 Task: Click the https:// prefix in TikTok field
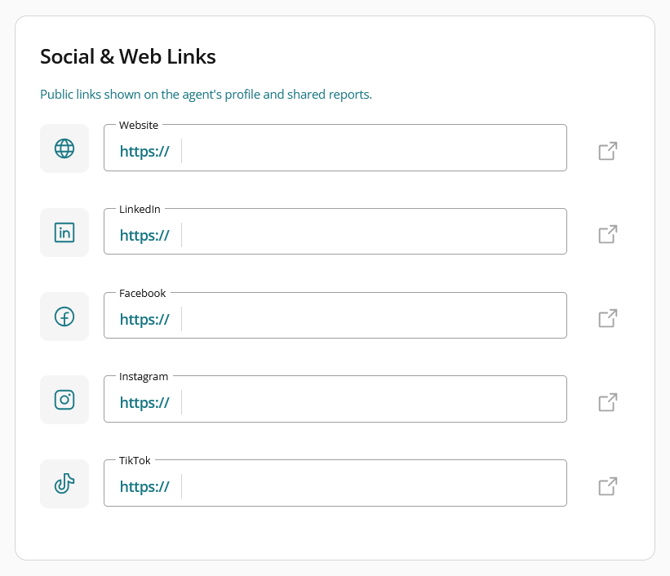(x=144, y=487)
